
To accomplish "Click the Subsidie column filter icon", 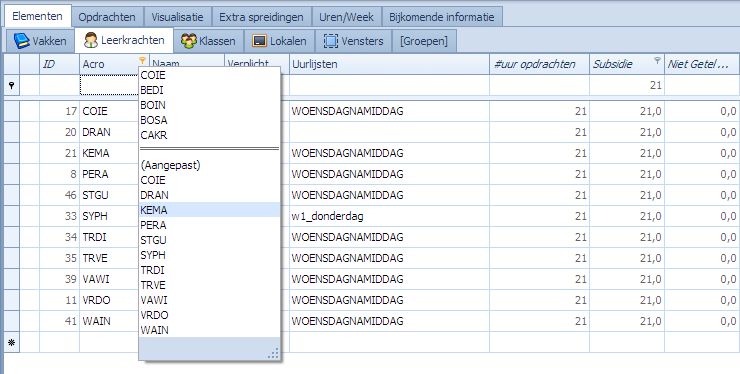I will [x=657, y=60].
